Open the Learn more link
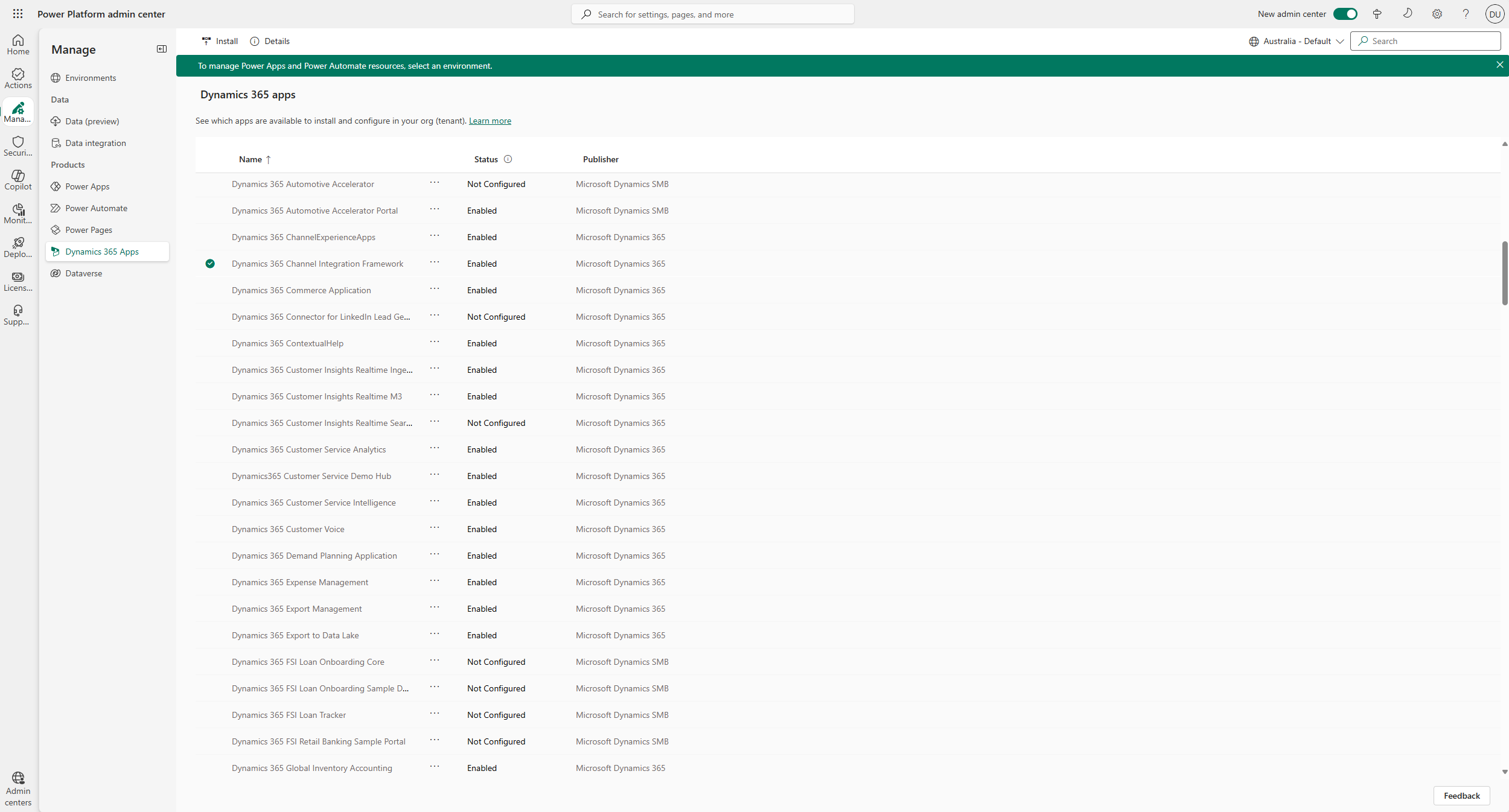The height and width of the screenshot is (812, 1509). click(490, 121)
